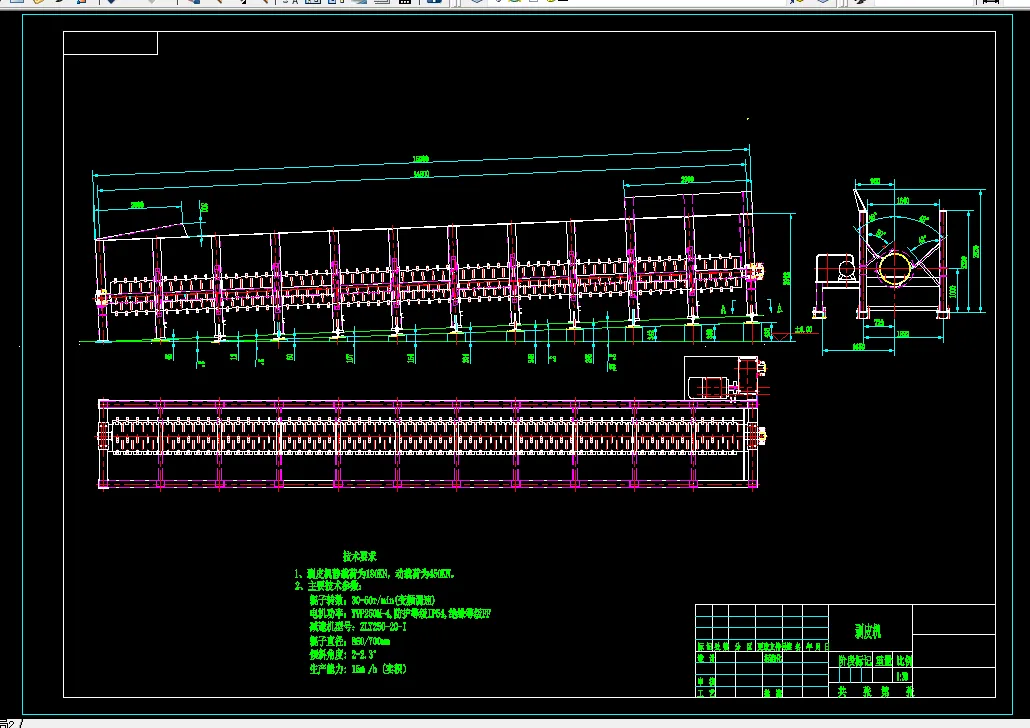Select the 剥皮机 title block text

tap(868, 632)
